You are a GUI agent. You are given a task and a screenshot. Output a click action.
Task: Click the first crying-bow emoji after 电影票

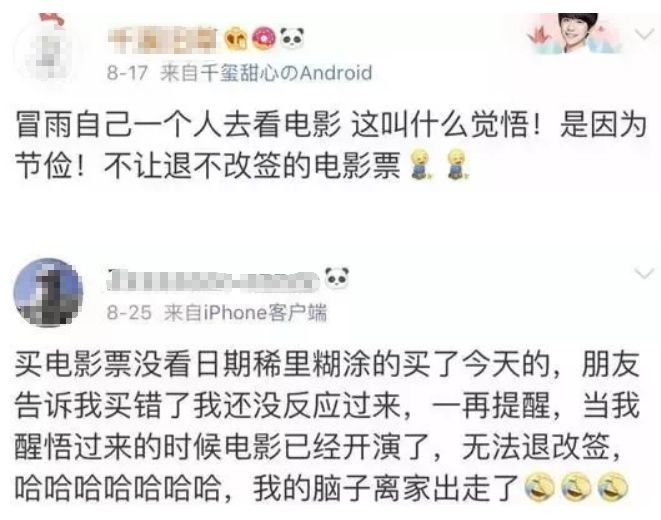click(x=419, y=165)
